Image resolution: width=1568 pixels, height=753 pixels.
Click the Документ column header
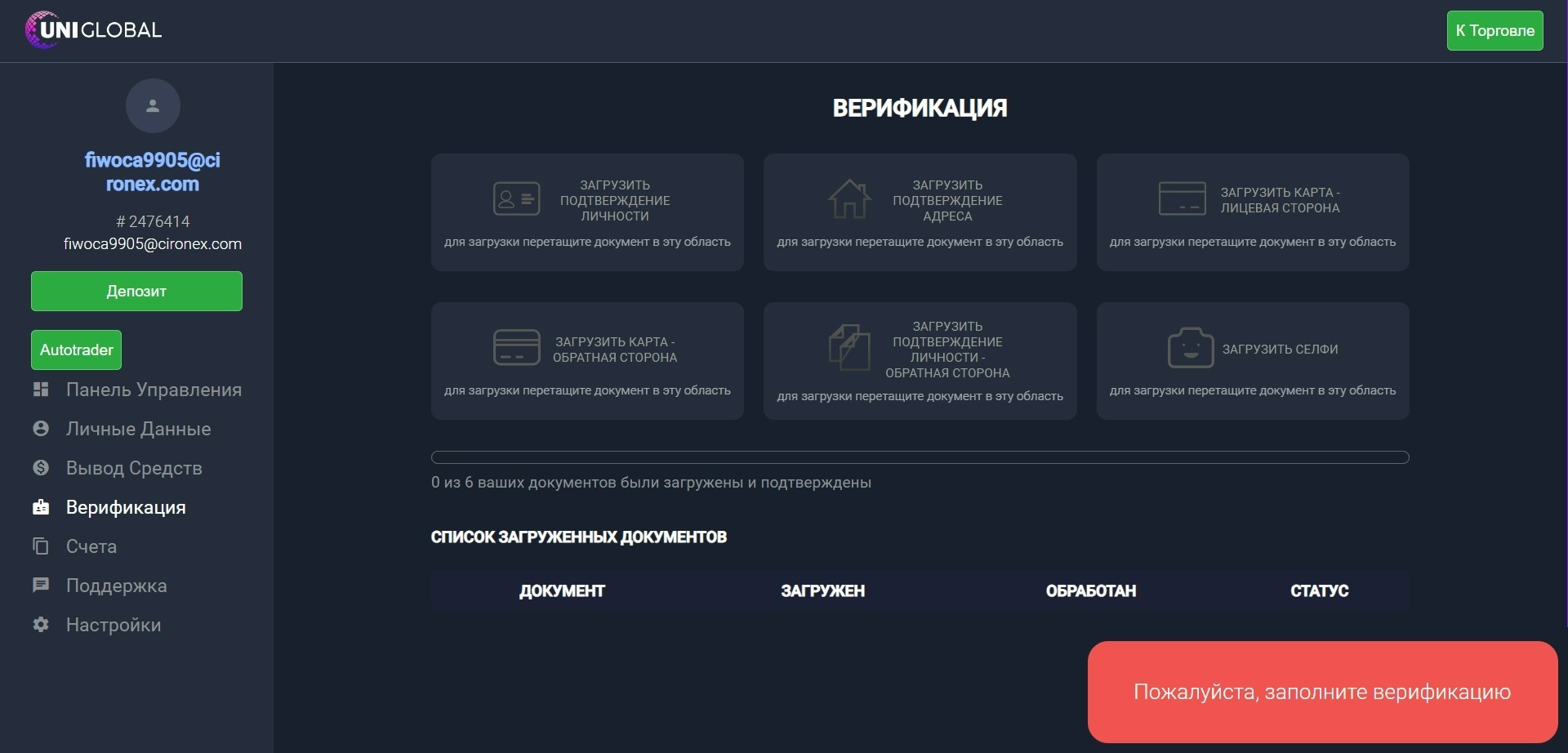(x=562, y=590)
